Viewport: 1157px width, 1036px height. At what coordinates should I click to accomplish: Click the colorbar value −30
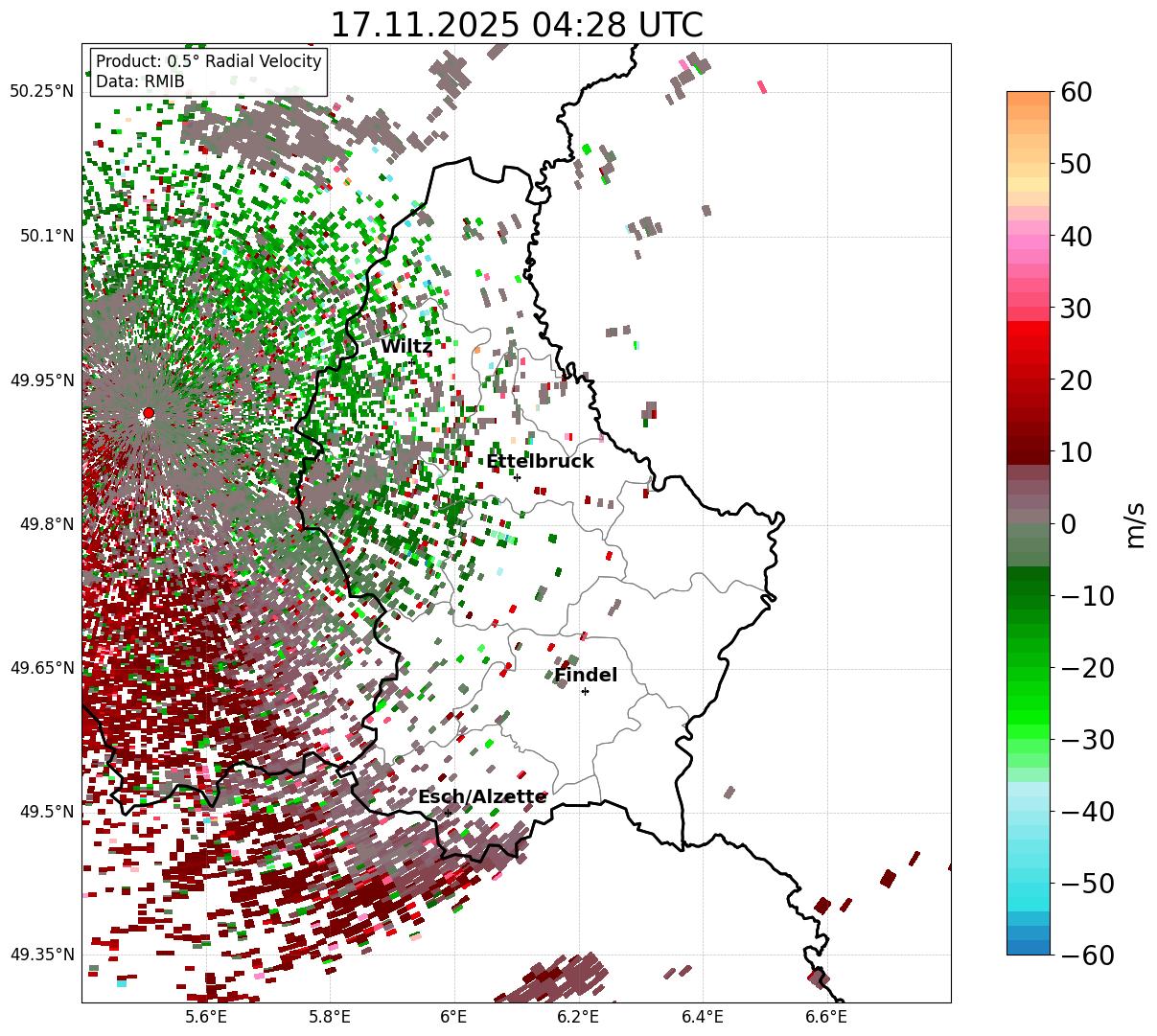tap(1087, 740)
